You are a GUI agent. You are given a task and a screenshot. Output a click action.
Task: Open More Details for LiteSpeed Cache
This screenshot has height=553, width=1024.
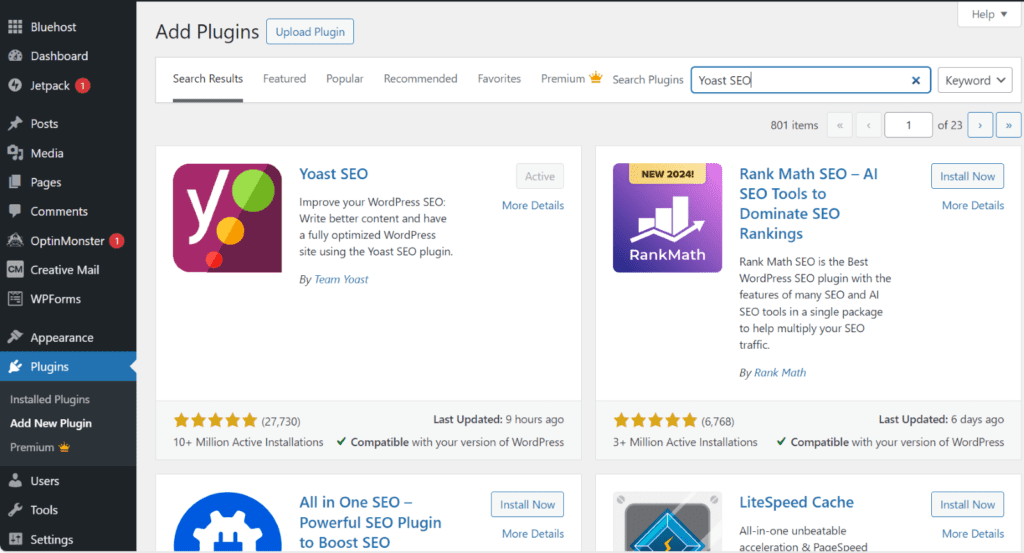(973, 533)
